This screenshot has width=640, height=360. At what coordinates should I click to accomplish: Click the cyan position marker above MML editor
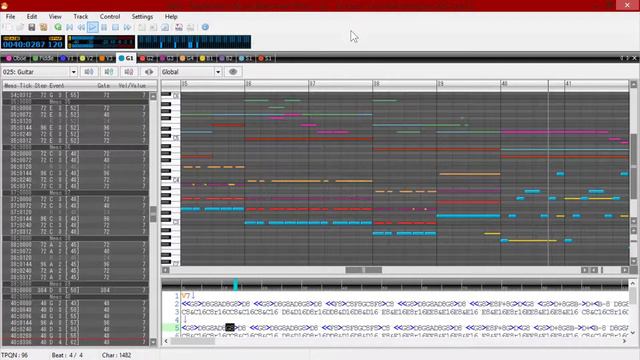click(x=236, y=284)
